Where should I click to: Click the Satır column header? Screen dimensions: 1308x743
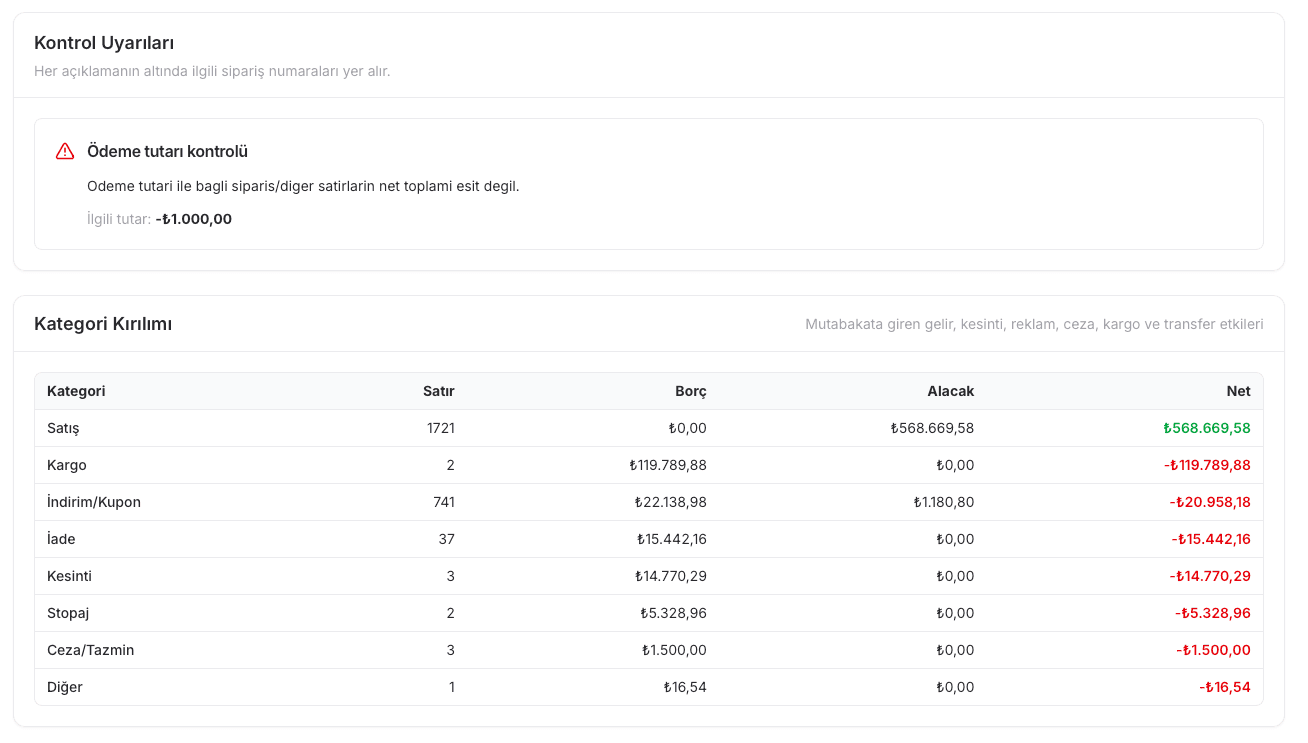pos(438,391)
